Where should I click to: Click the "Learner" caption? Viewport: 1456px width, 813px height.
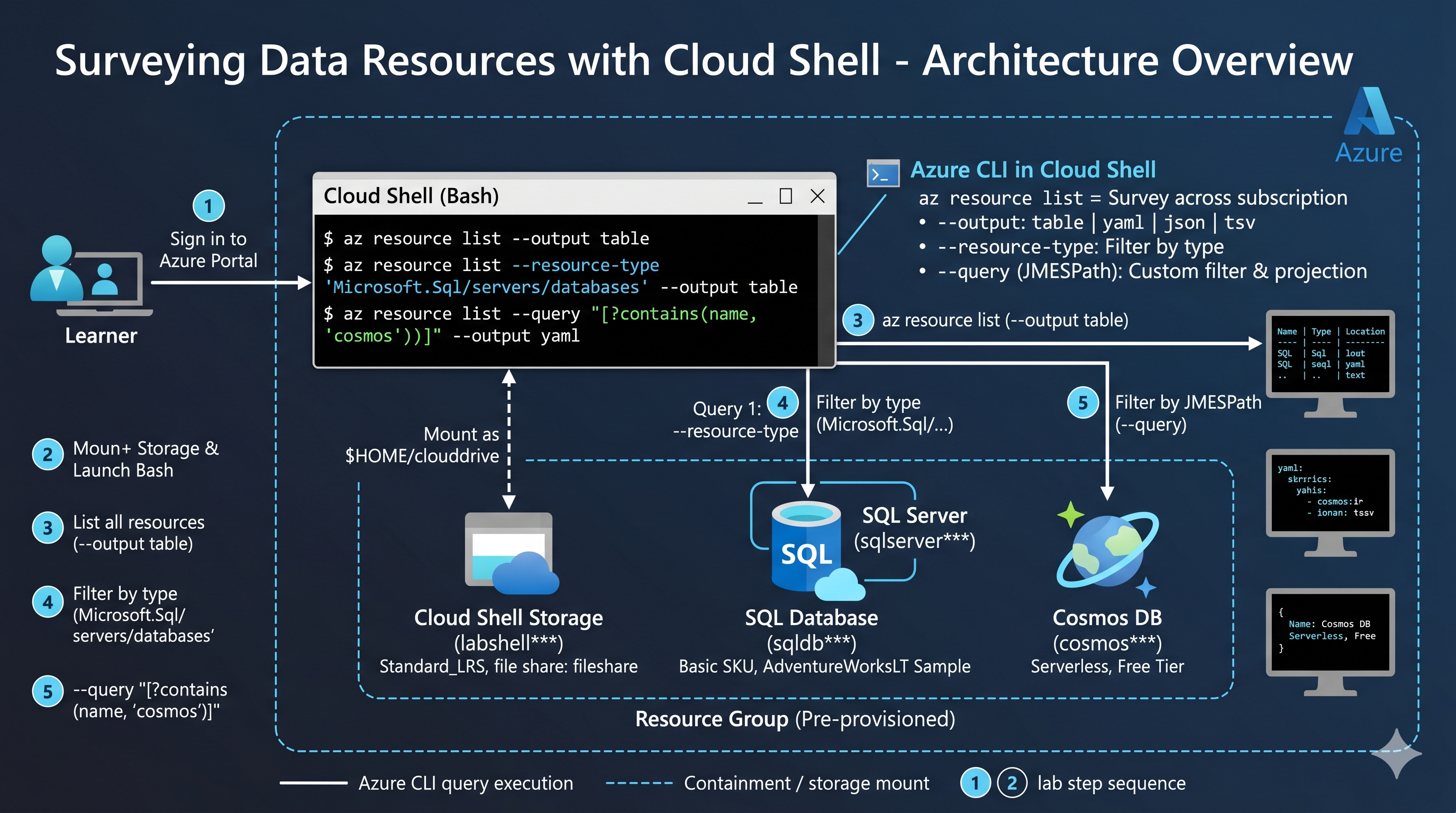[x=101, y=336]
